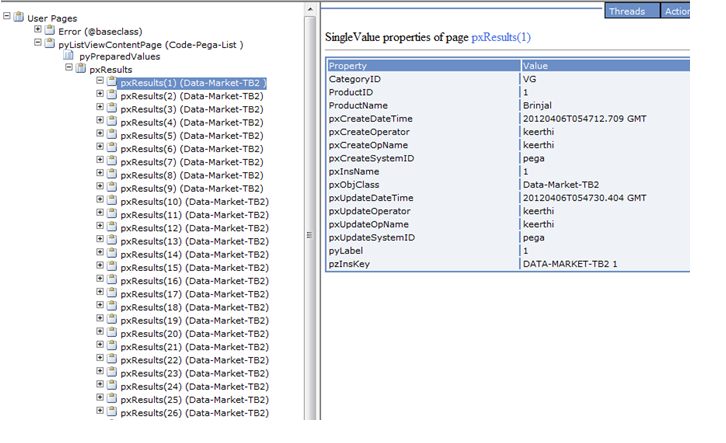Click the pxResults(22) page icon
This screenshot has width=726, height=443.
click(x=112, y=359)
